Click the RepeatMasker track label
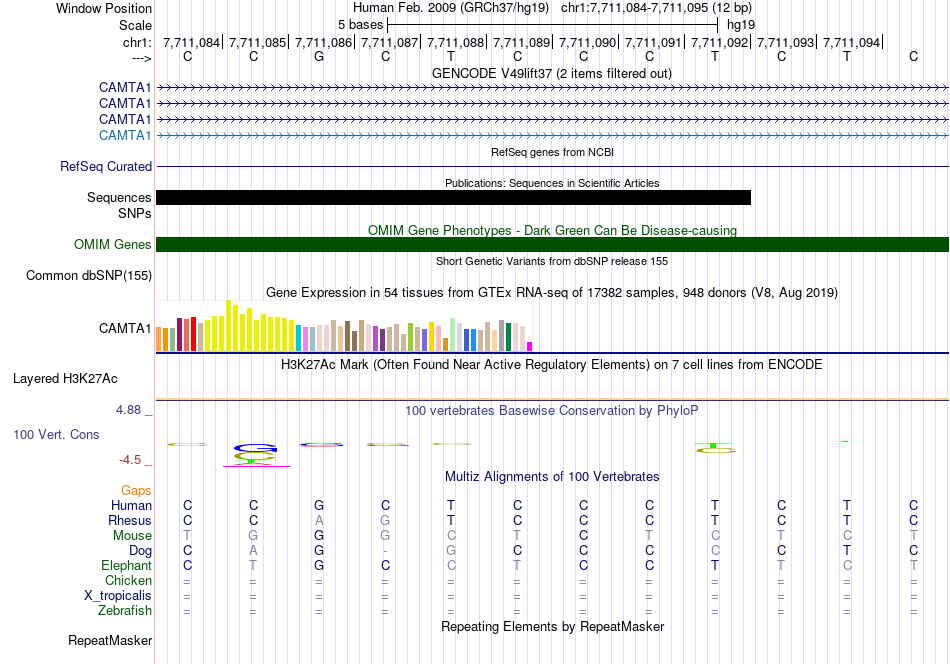This screenshot has width=950, height=664. tap(110, 641)
